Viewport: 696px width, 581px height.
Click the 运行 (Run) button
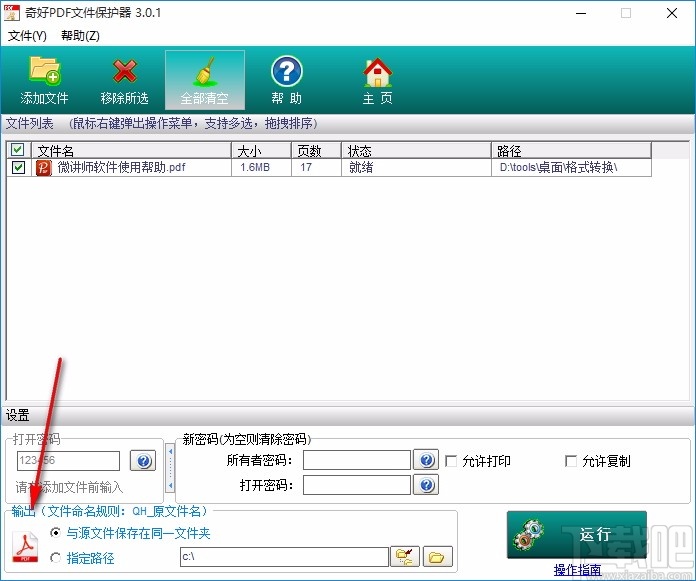577,534
